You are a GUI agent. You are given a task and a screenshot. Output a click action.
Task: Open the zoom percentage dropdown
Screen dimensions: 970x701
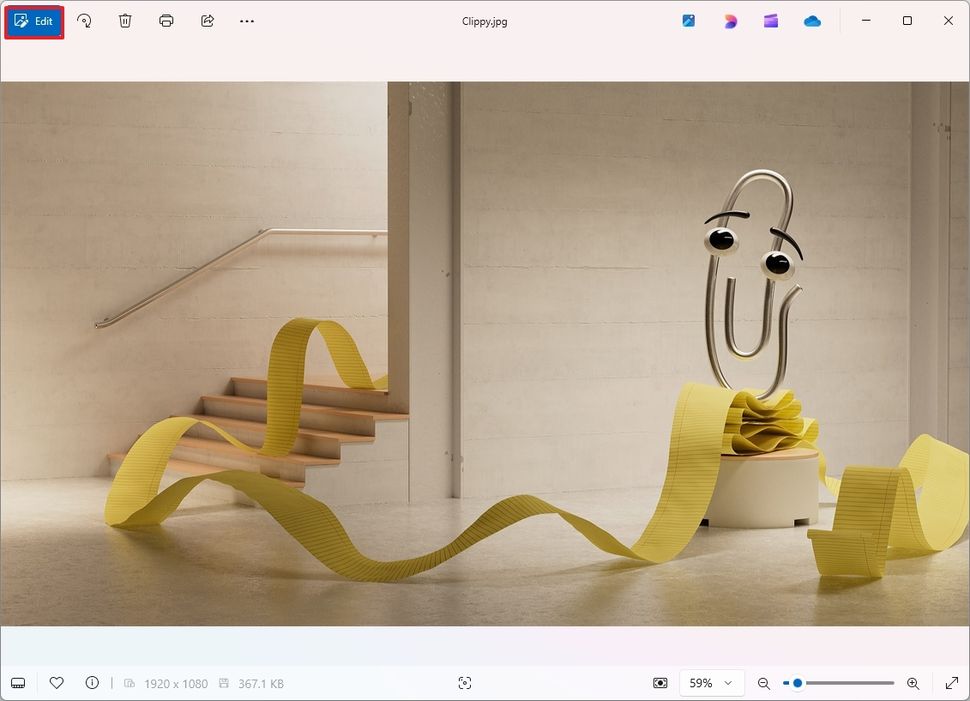711,683
